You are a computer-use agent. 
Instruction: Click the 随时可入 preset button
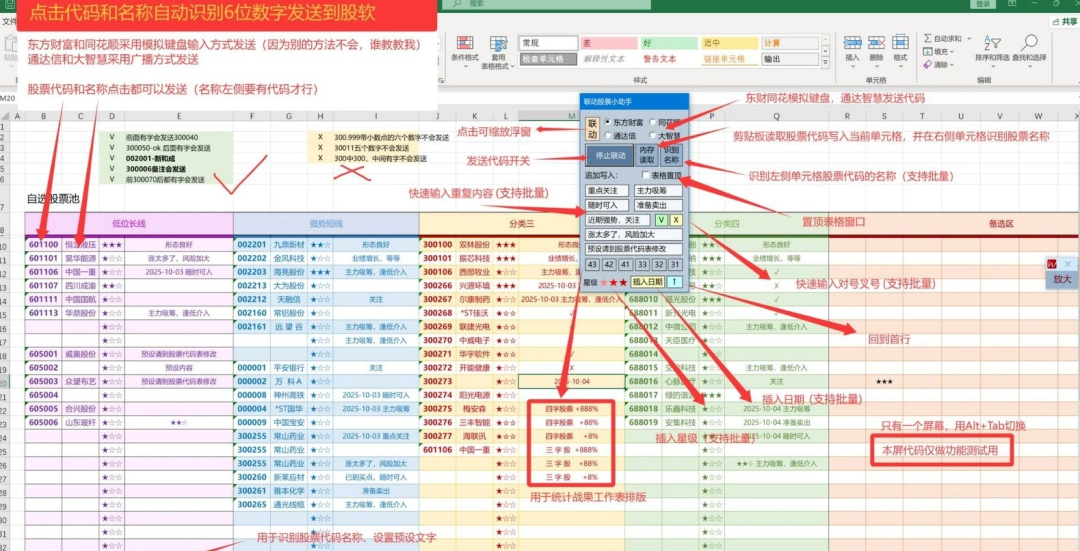[x=607, y=205]
